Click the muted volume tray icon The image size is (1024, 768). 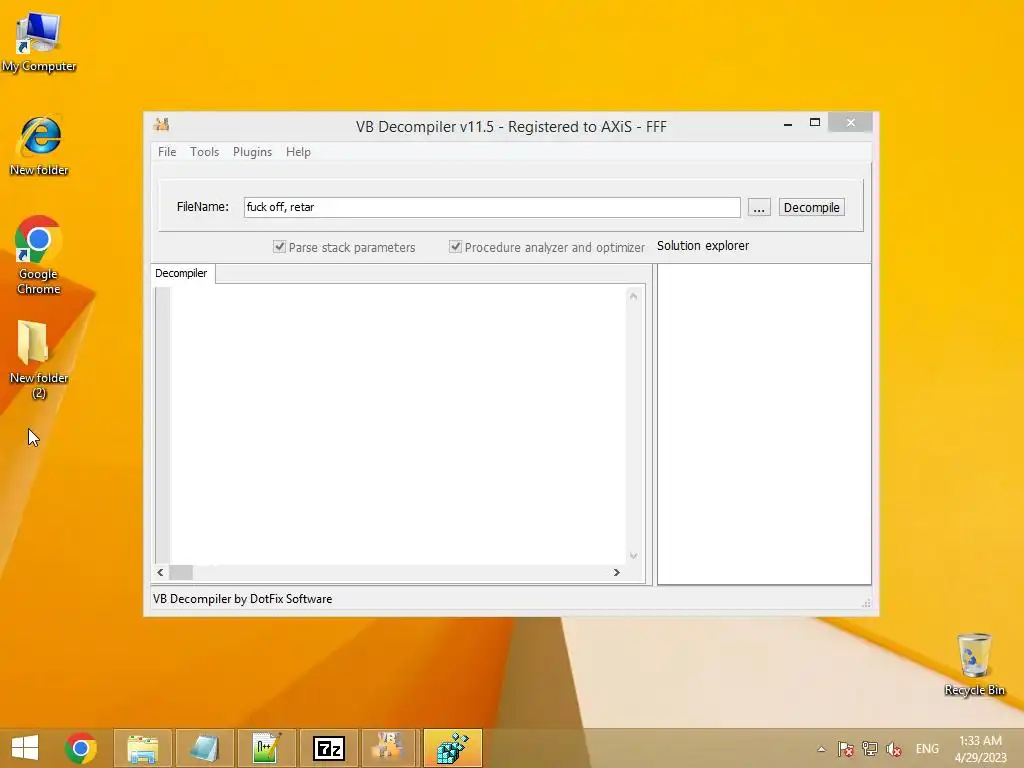(x=894, y=749)
